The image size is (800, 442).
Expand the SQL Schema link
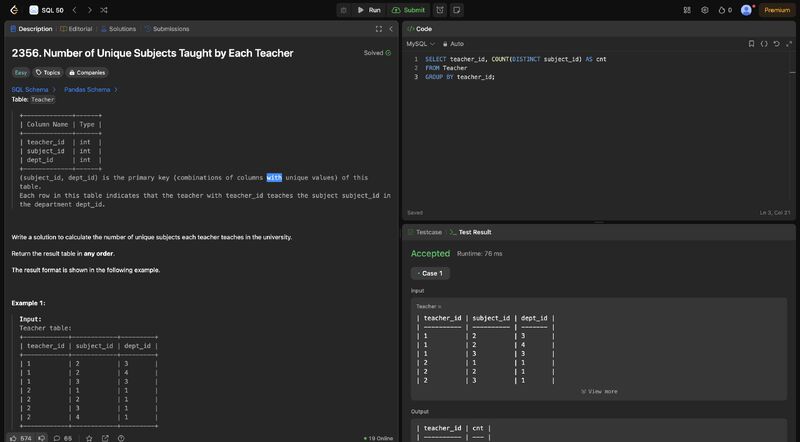click(x=34, y=89)
